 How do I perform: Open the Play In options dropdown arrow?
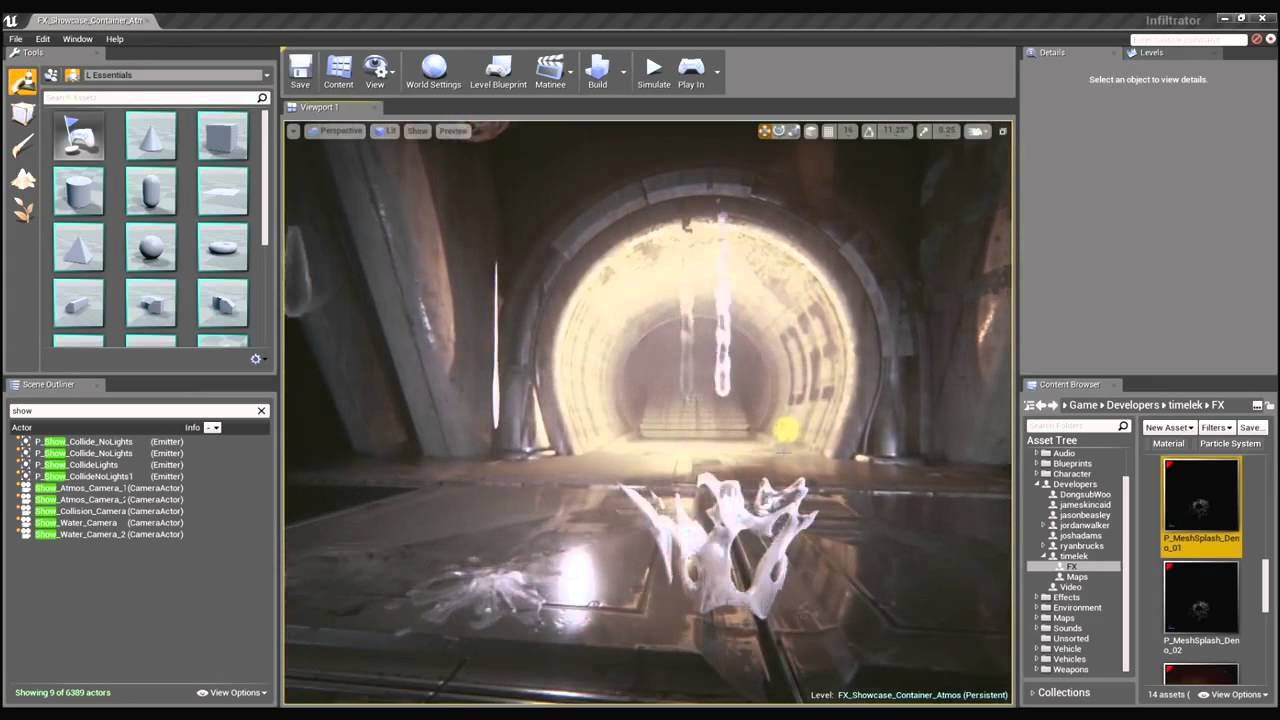[717, 72]
